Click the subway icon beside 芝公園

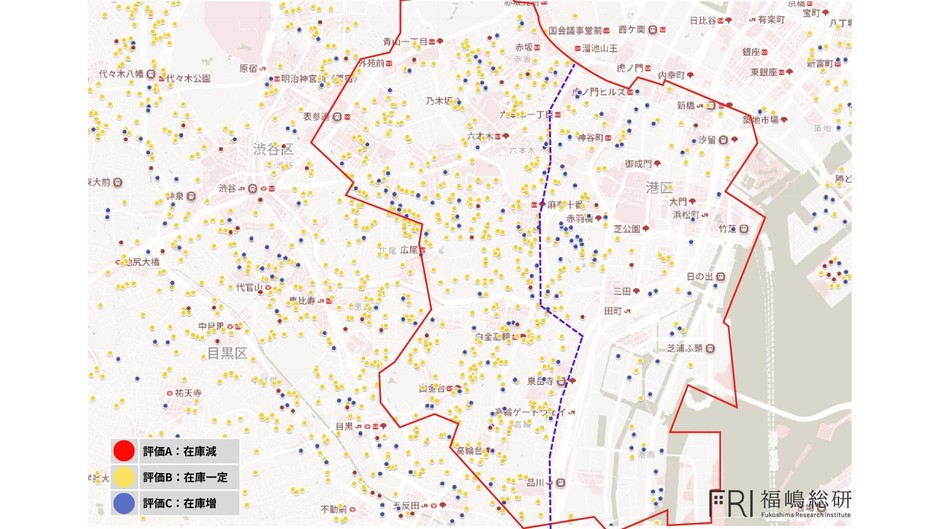pyautogui.click(x=646, y=229)
